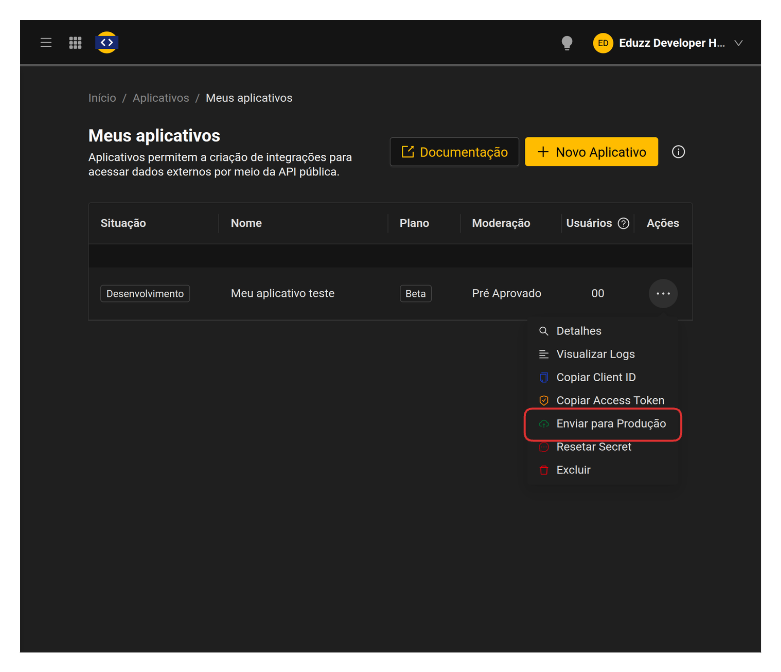Click the Plano column header
Image resolution: width=781 pixels, height=672 pixels.
coord(414,223)
